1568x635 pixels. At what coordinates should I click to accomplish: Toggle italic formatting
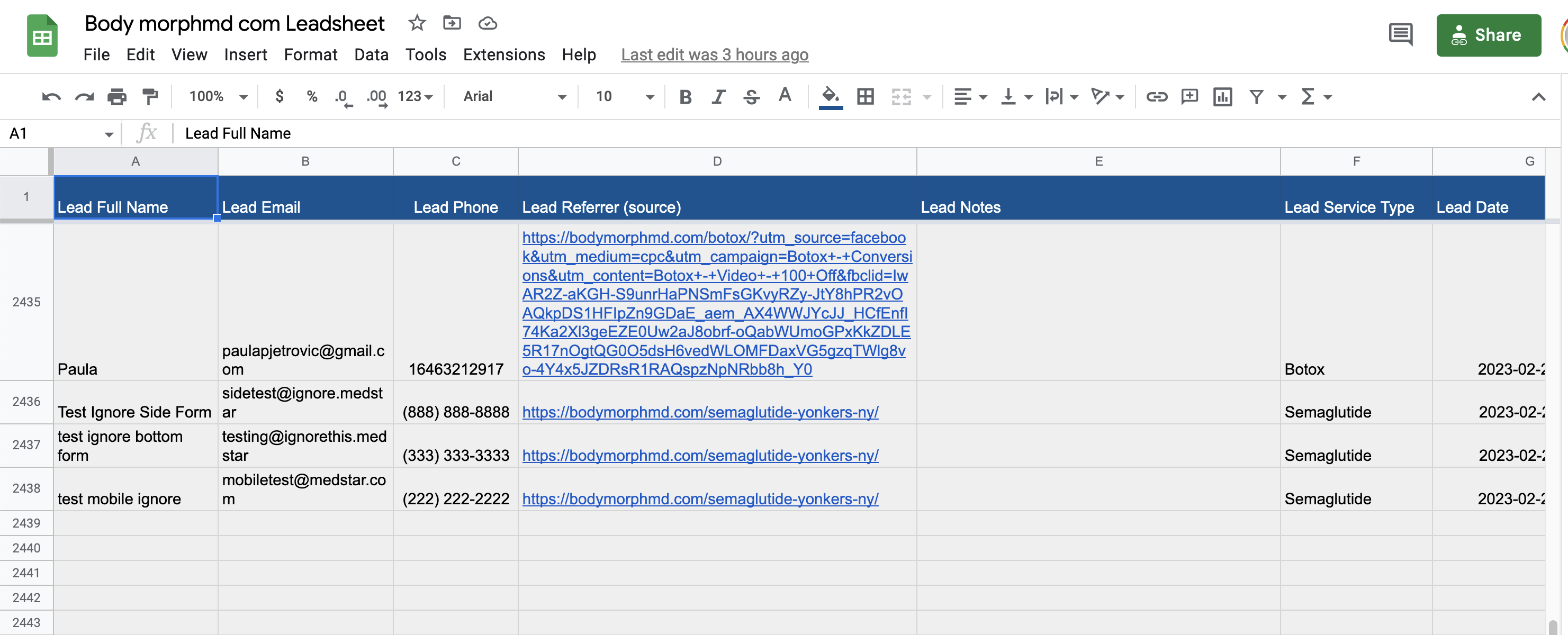click(718, 97)
